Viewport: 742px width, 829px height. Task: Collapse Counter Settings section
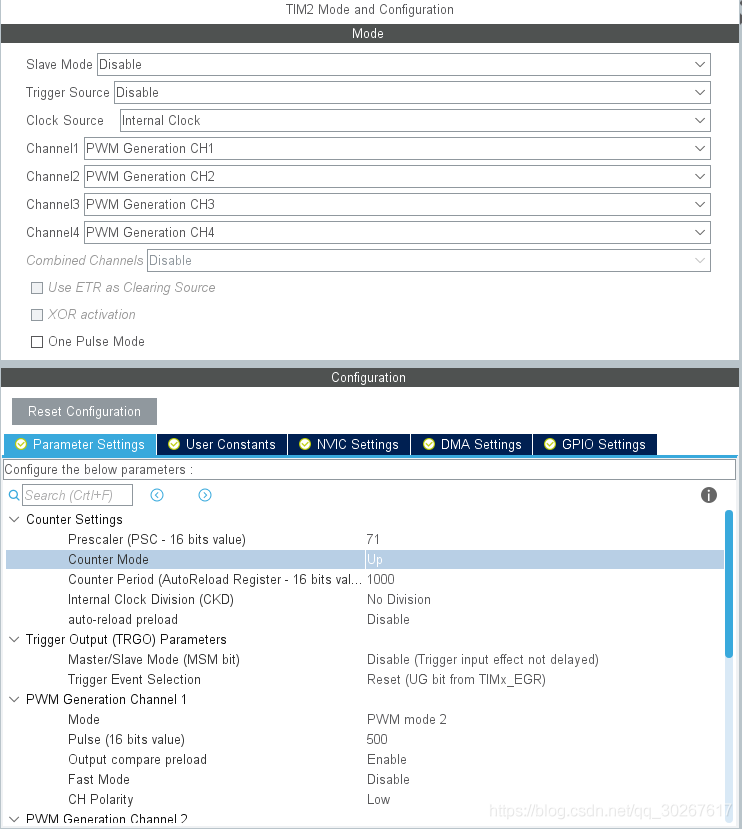tap(14, 519)
